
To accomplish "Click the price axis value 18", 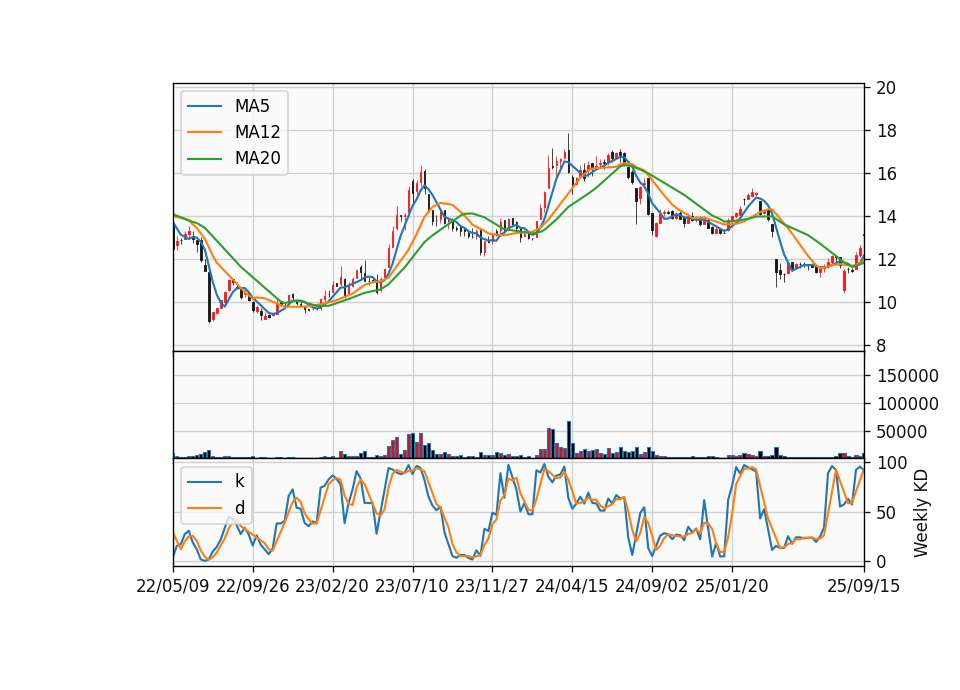I will (x=886, y=131).
